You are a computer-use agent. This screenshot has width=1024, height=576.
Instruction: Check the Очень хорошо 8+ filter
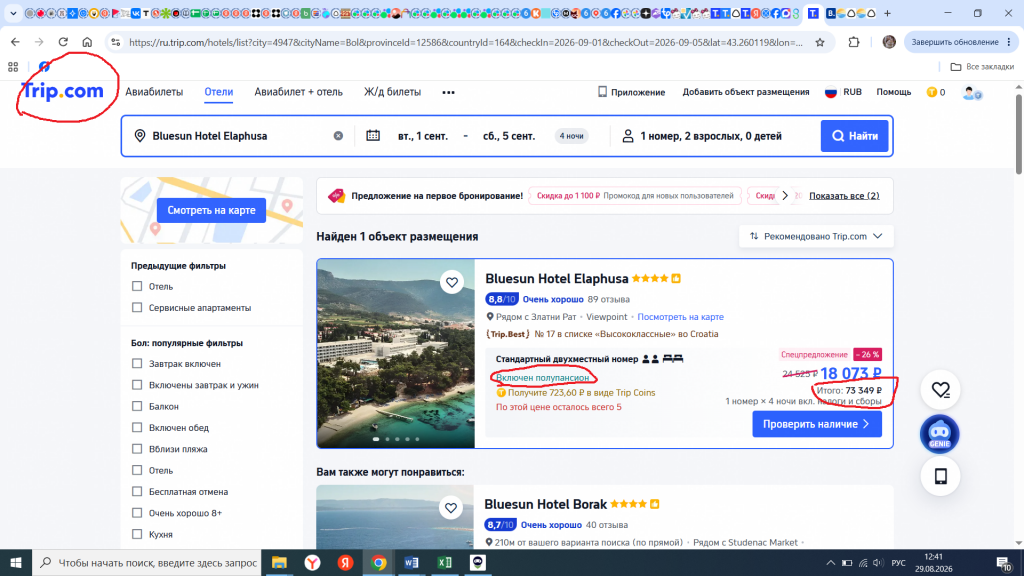click(x=136, y=513)
